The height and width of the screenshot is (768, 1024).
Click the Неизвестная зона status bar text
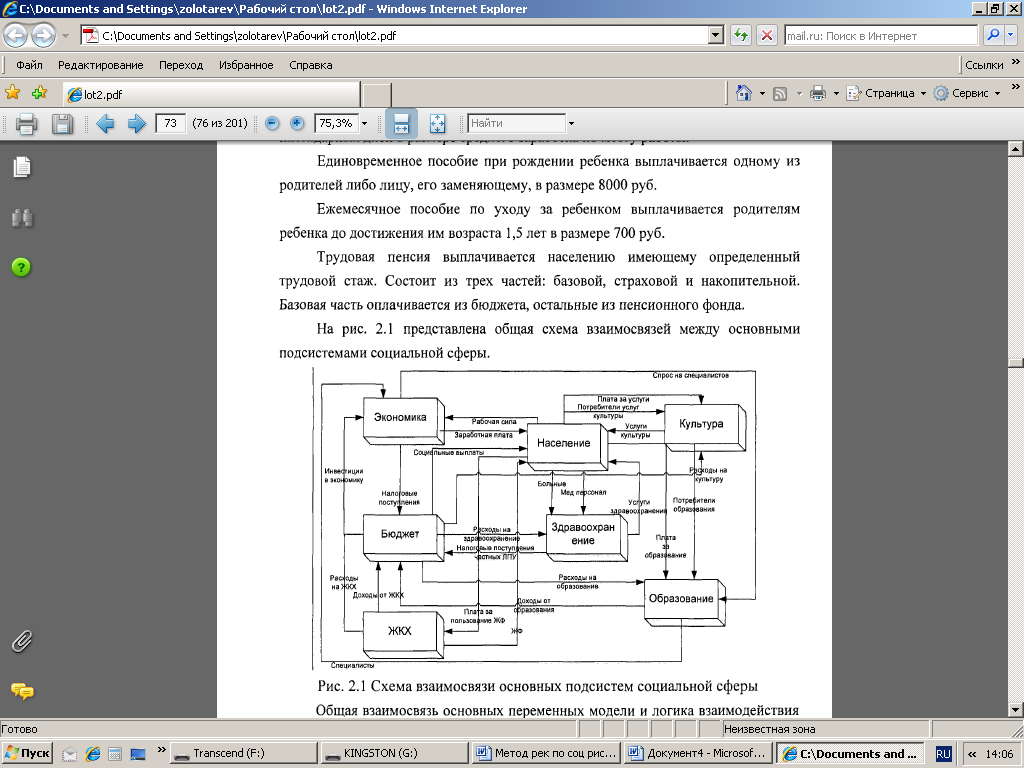(x=769, y=729)
